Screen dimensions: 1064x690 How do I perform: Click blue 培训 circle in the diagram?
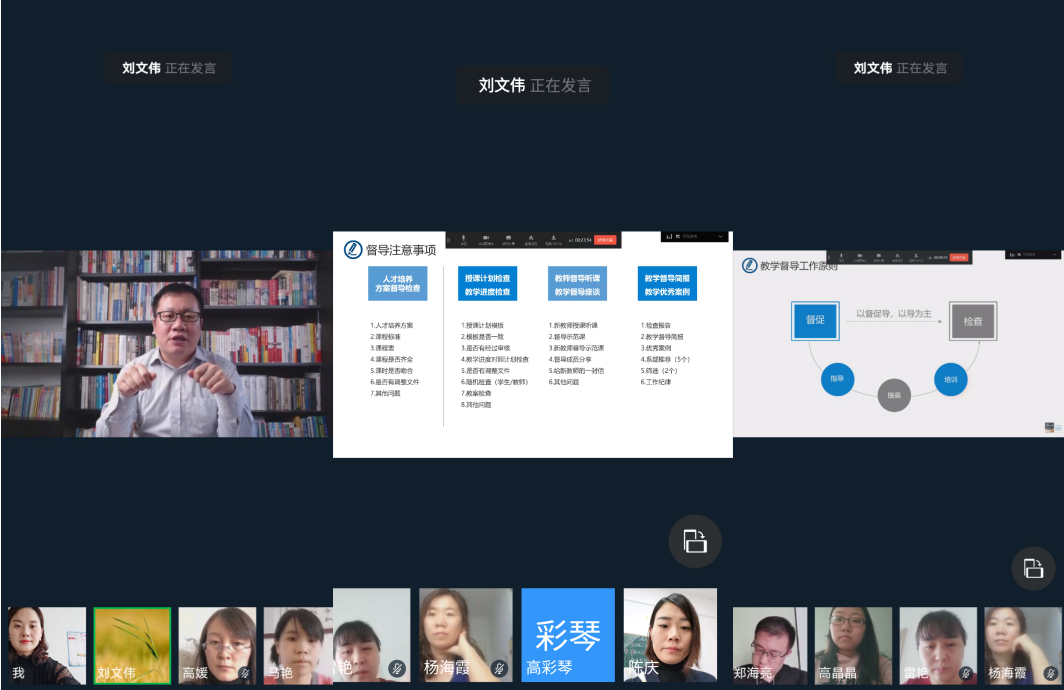[950, 379]
